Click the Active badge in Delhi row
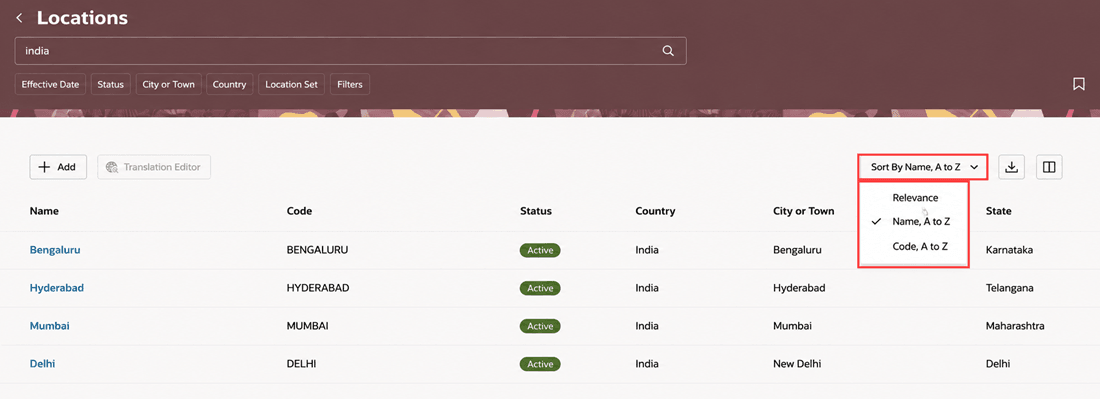The height and width of the screenshot is (399, 1100). click(x=540, y=365)
